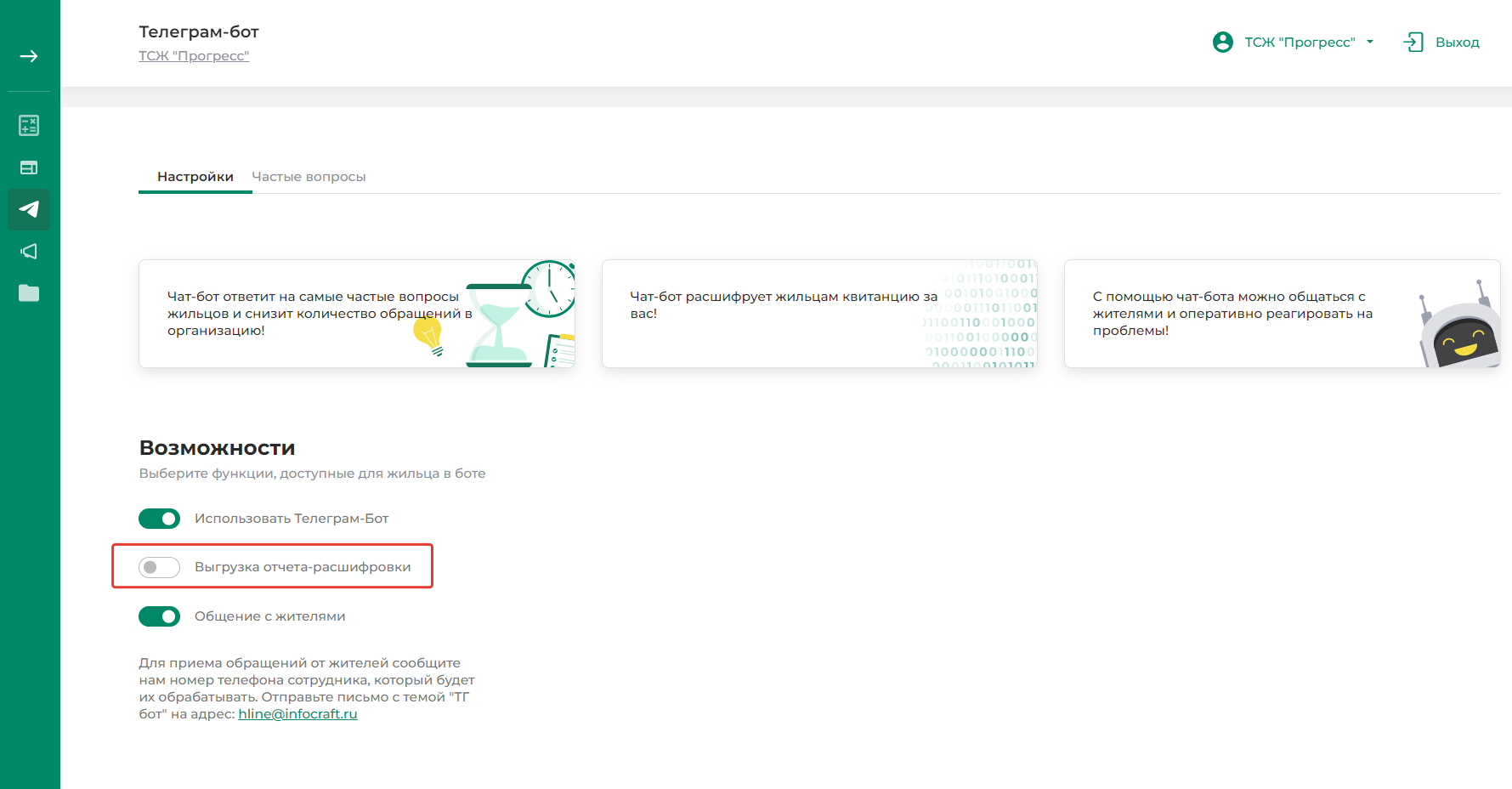Select the receipt decoding chat-bot info card

tap(819, 314)
